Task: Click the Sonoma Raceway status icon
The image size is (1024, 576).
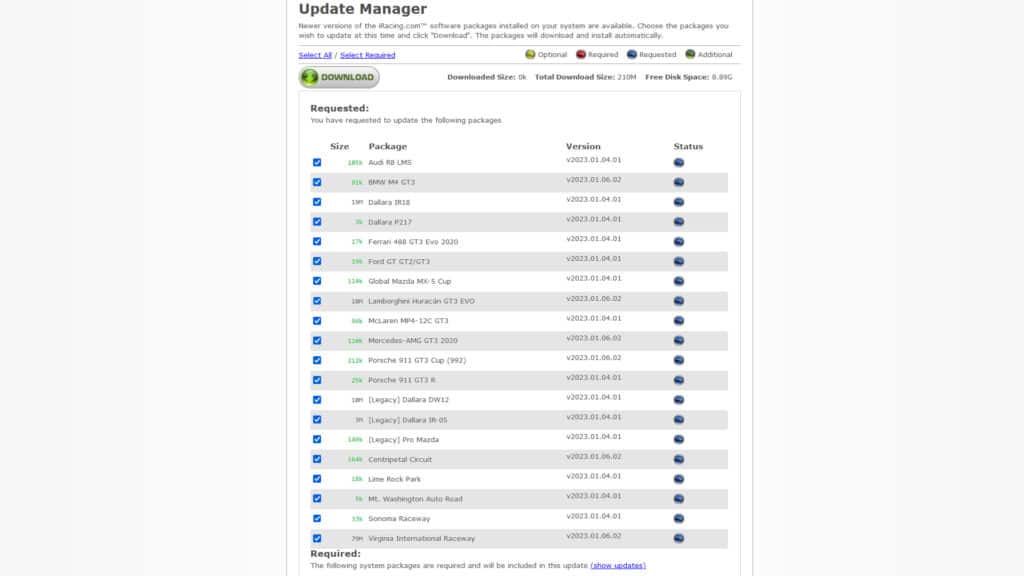Action: point(679,519)
